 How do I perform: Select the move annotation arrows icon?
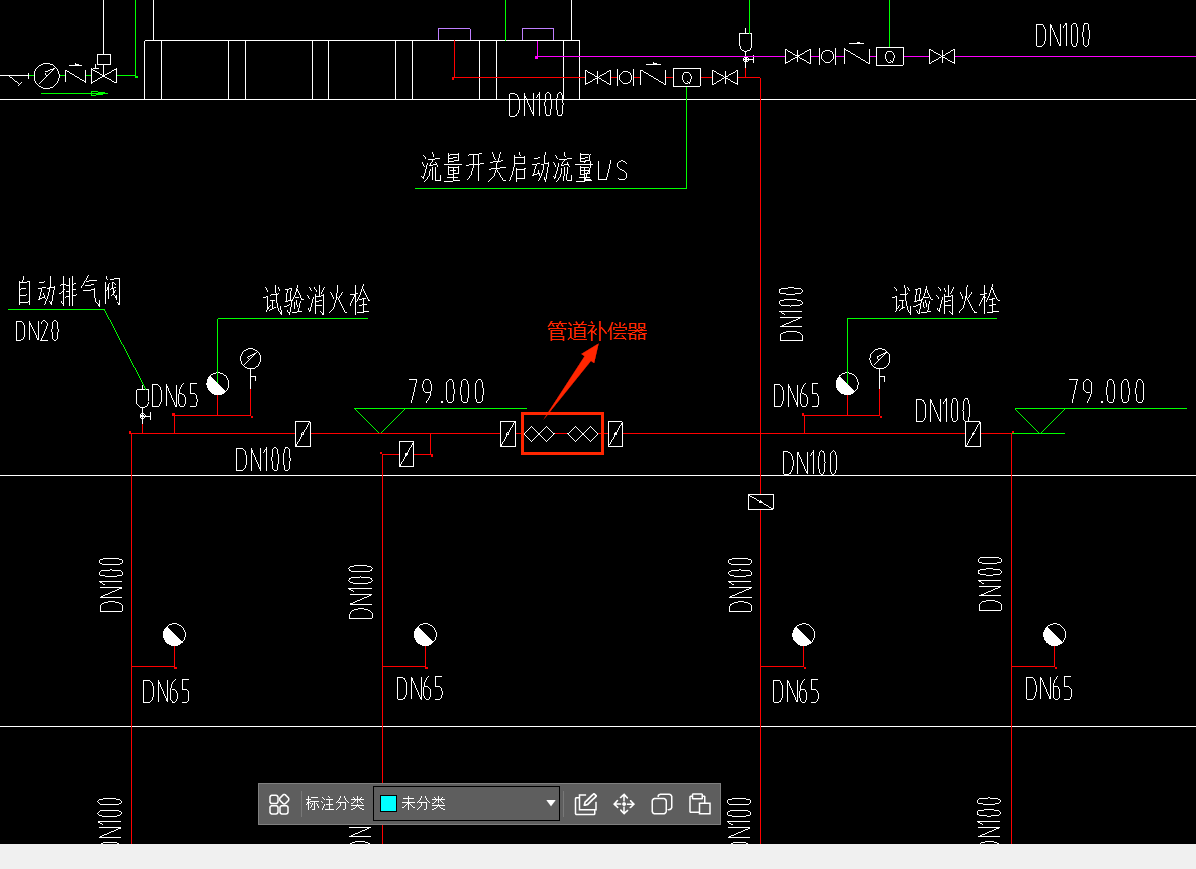(624, 804)
